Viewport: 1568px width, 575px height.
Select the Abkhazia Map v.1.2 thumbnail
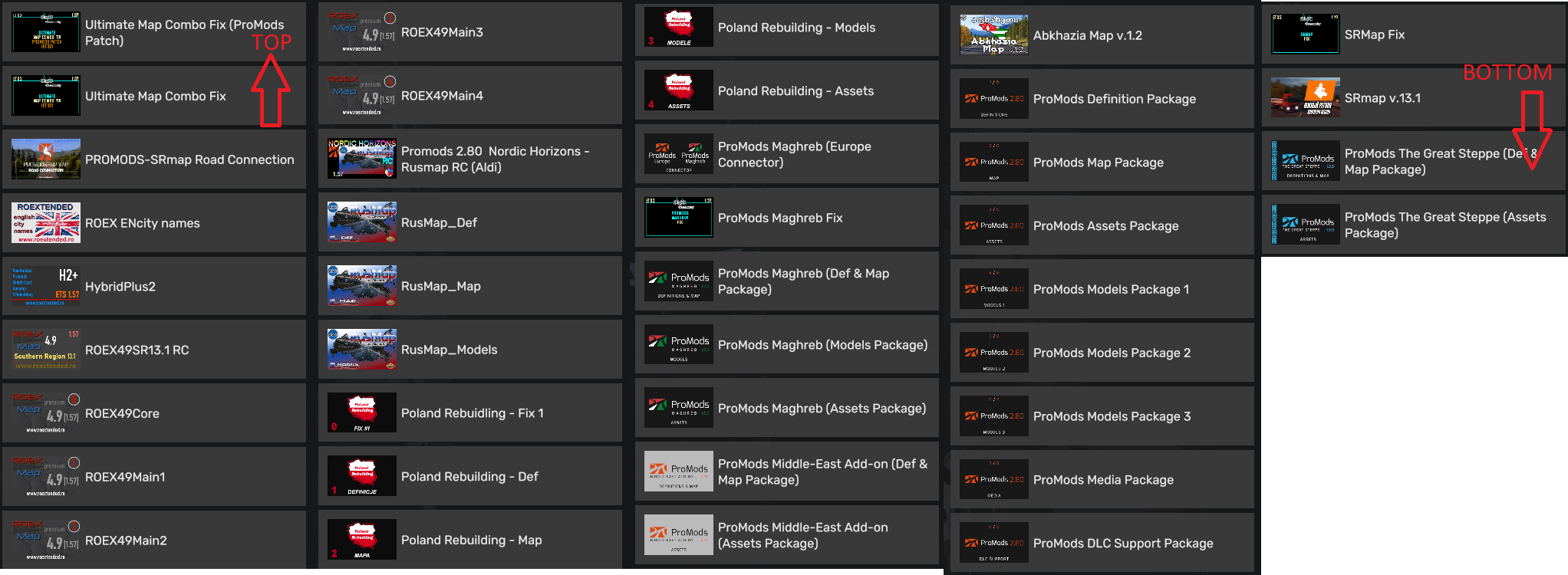[994, 35]
